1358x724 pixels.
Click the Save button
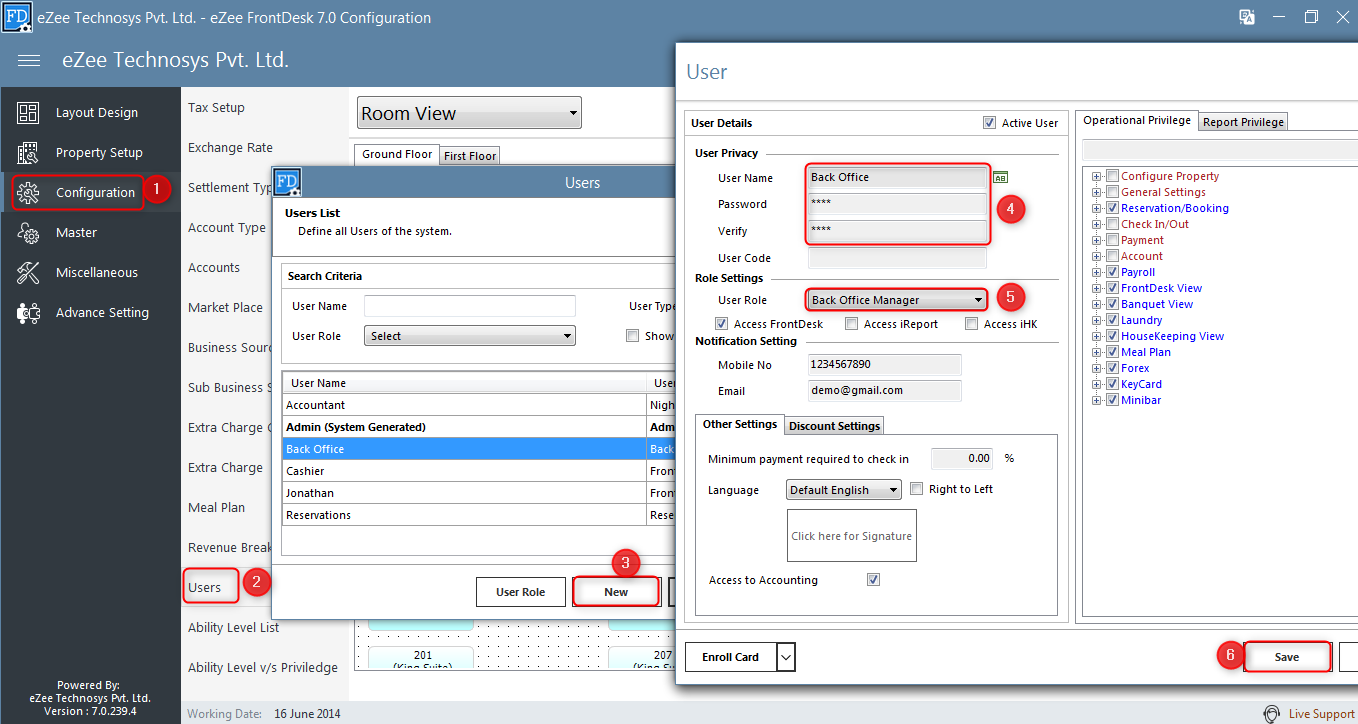click(1287, 657)
